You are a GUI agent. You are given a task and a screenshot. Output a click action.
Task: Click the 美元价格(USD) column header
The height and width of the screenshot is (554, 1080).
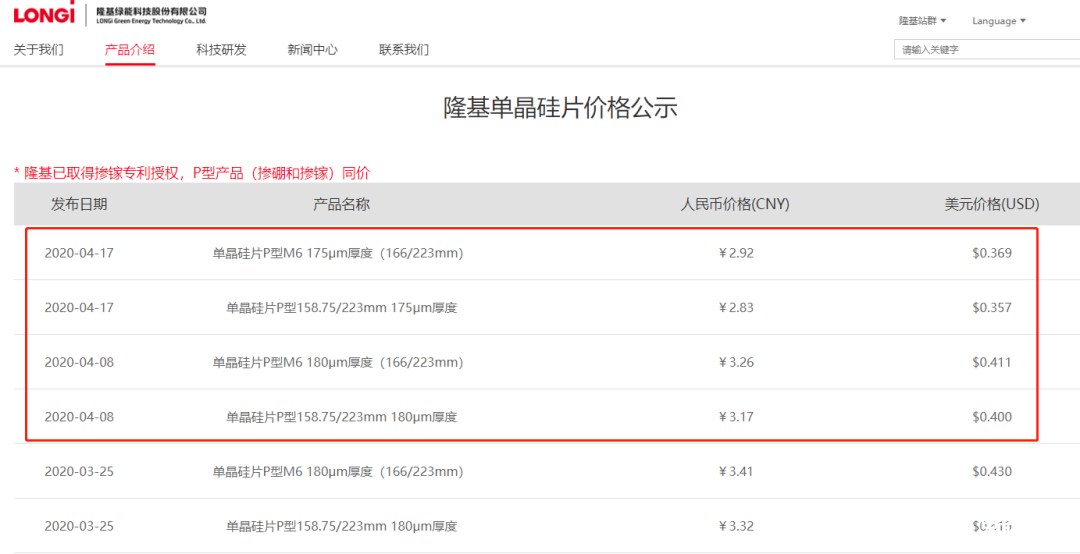pos(992,204)
